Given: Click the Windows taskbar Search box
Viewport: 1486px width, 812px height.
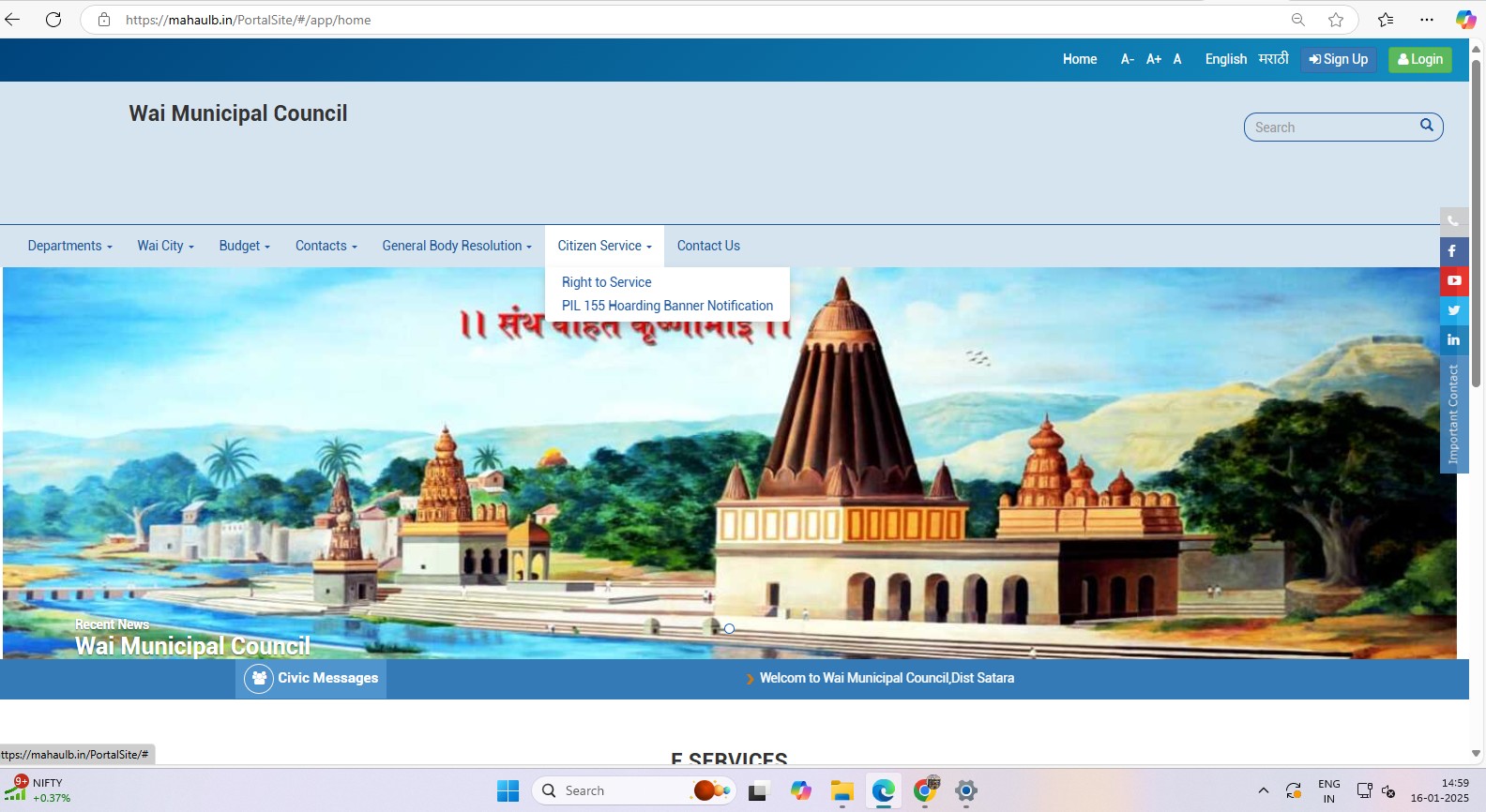Looking at the screenshot, I should 633,791.
